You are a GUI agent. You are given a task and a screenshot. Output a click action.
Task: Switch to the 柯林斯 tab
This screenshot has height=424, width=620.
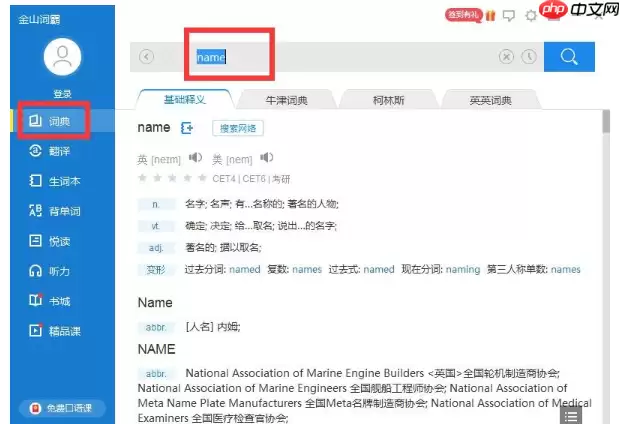[x=389, y=100]
